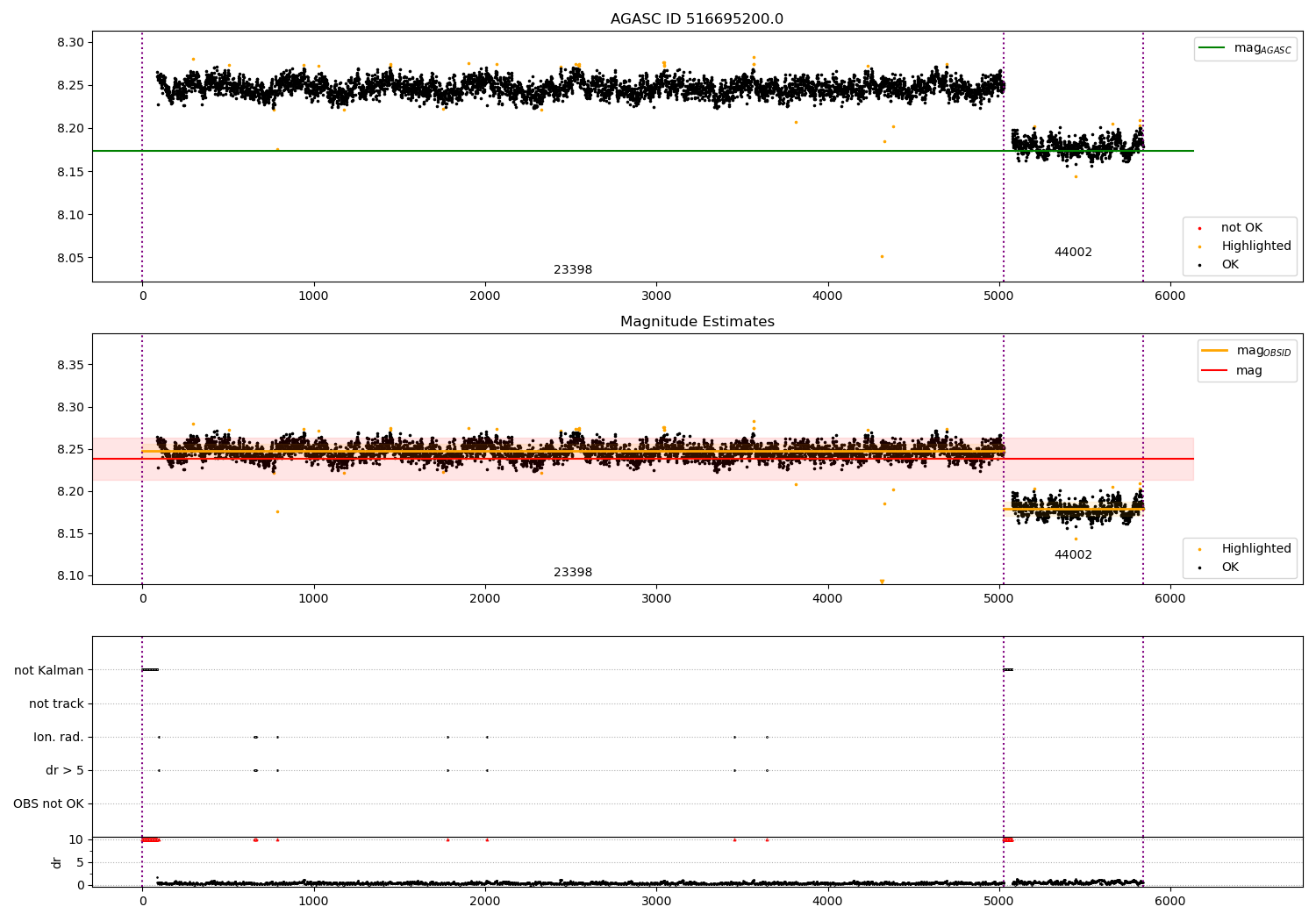This screenshot has width=1316, height=921.
Task: Click the 'dr > 5' row label
Action: (65, 770)
